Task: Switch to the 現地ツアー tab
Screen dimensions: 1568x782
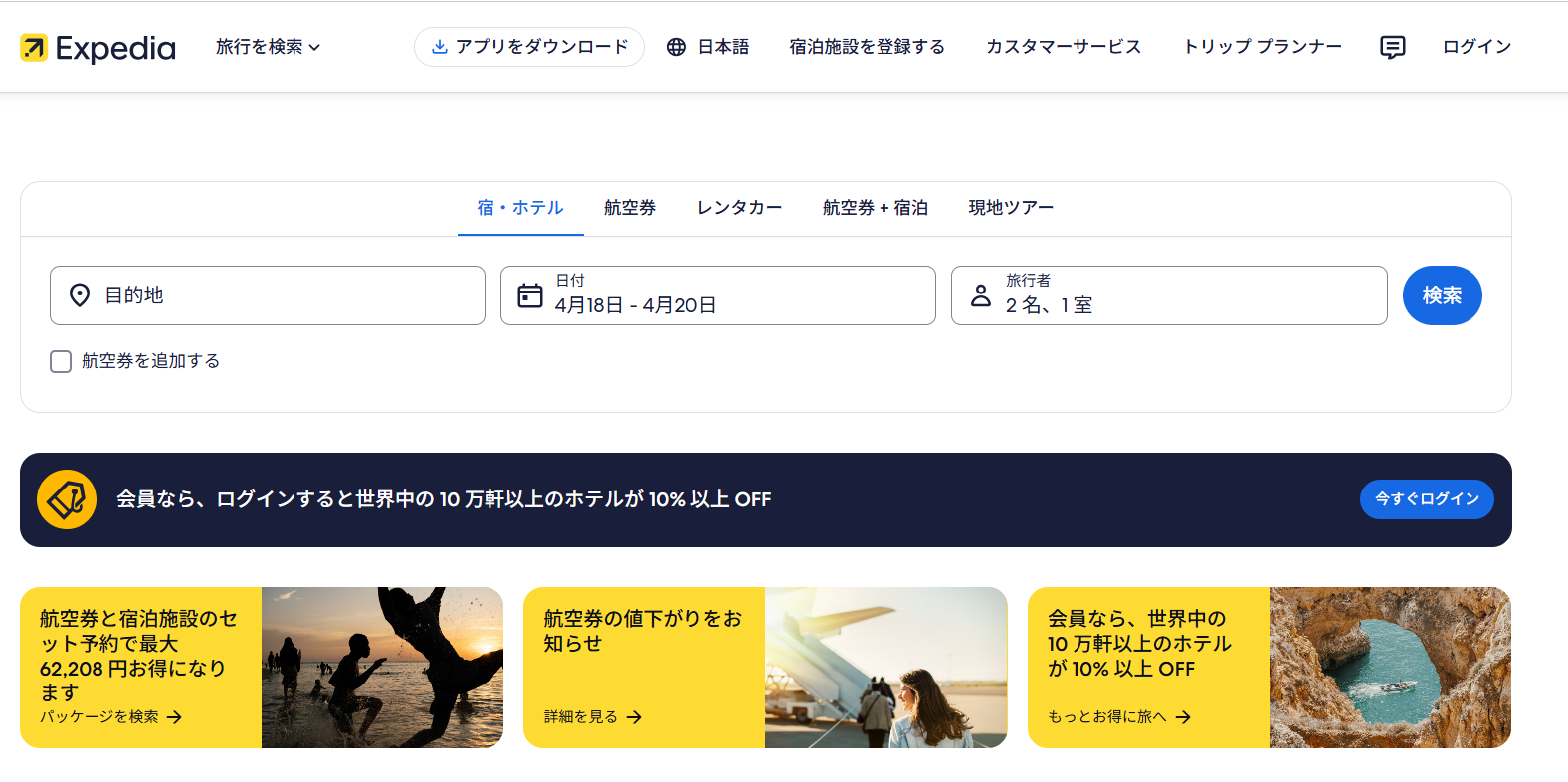Action: point(1011,208)
